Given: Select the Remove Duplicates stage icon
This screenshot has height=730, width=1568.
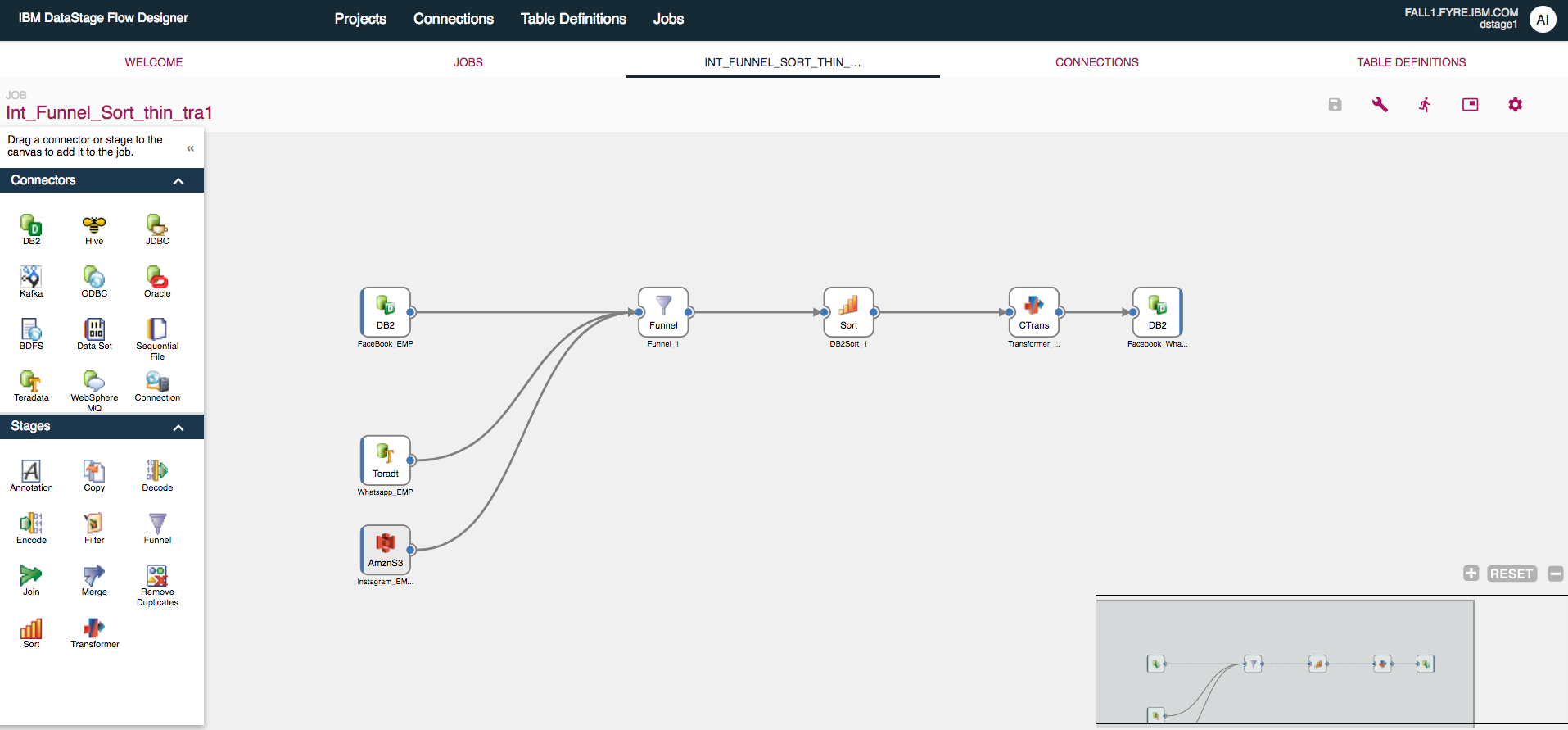Looking at the screenshot, I should pyautogui.click(x=157, y=575).
